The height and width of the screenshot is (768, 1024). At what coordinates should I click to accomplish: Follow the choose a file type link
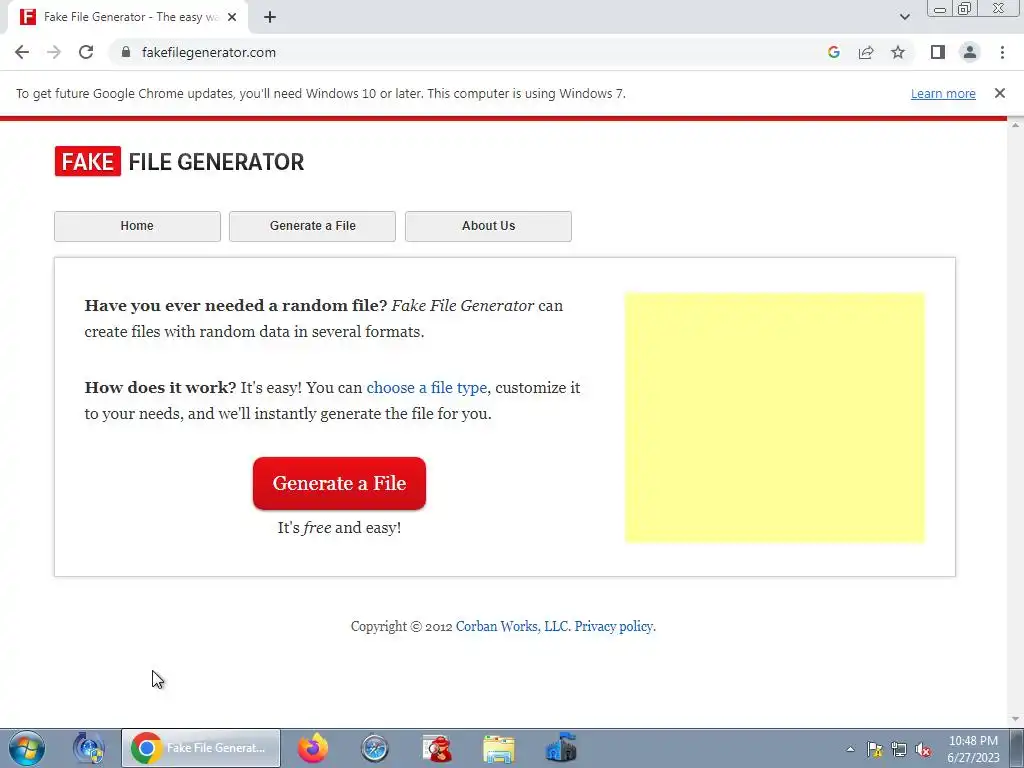pos(426,387)
